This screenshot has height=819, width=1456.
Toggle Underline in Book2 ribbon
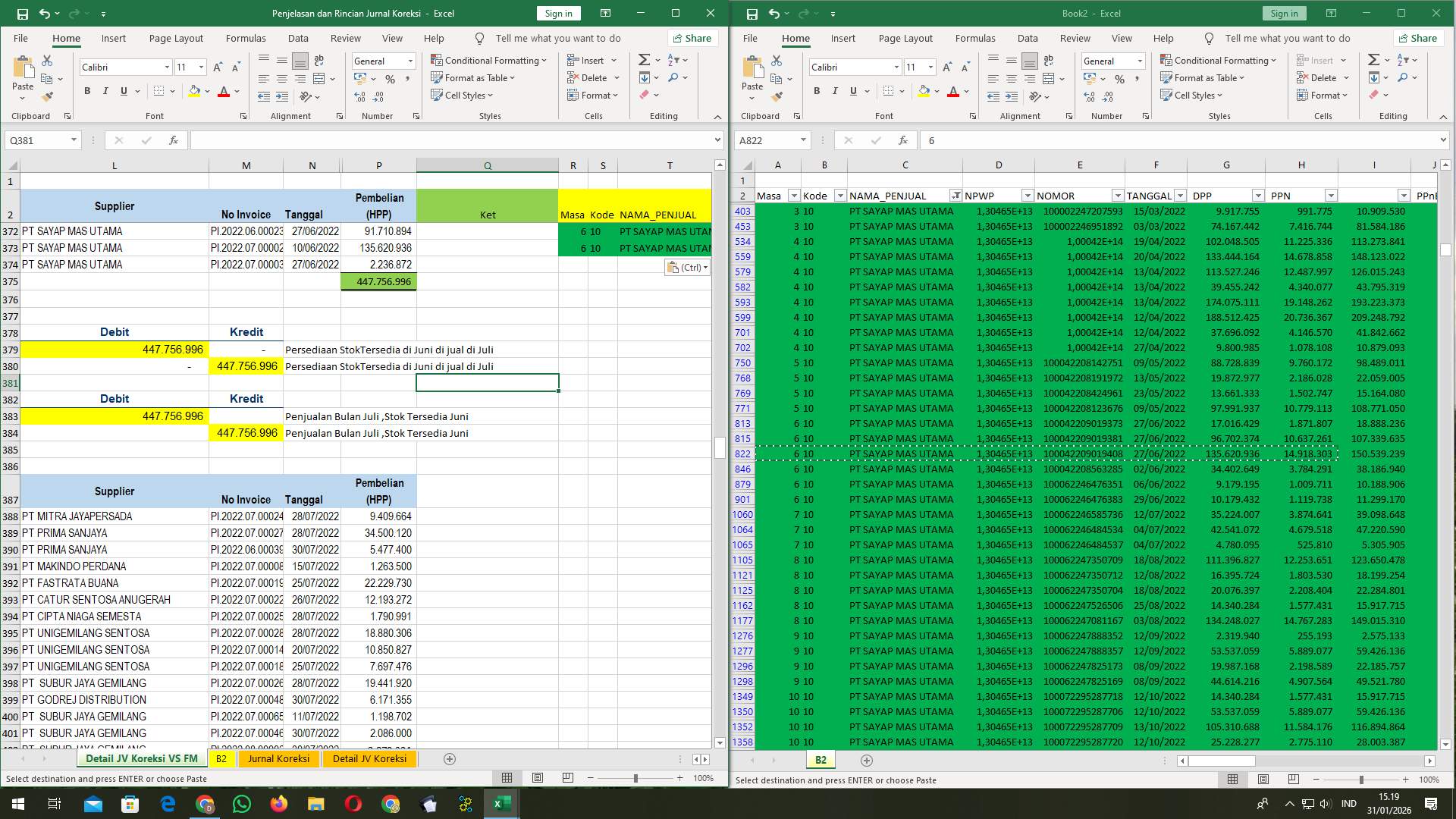point(852,91)
